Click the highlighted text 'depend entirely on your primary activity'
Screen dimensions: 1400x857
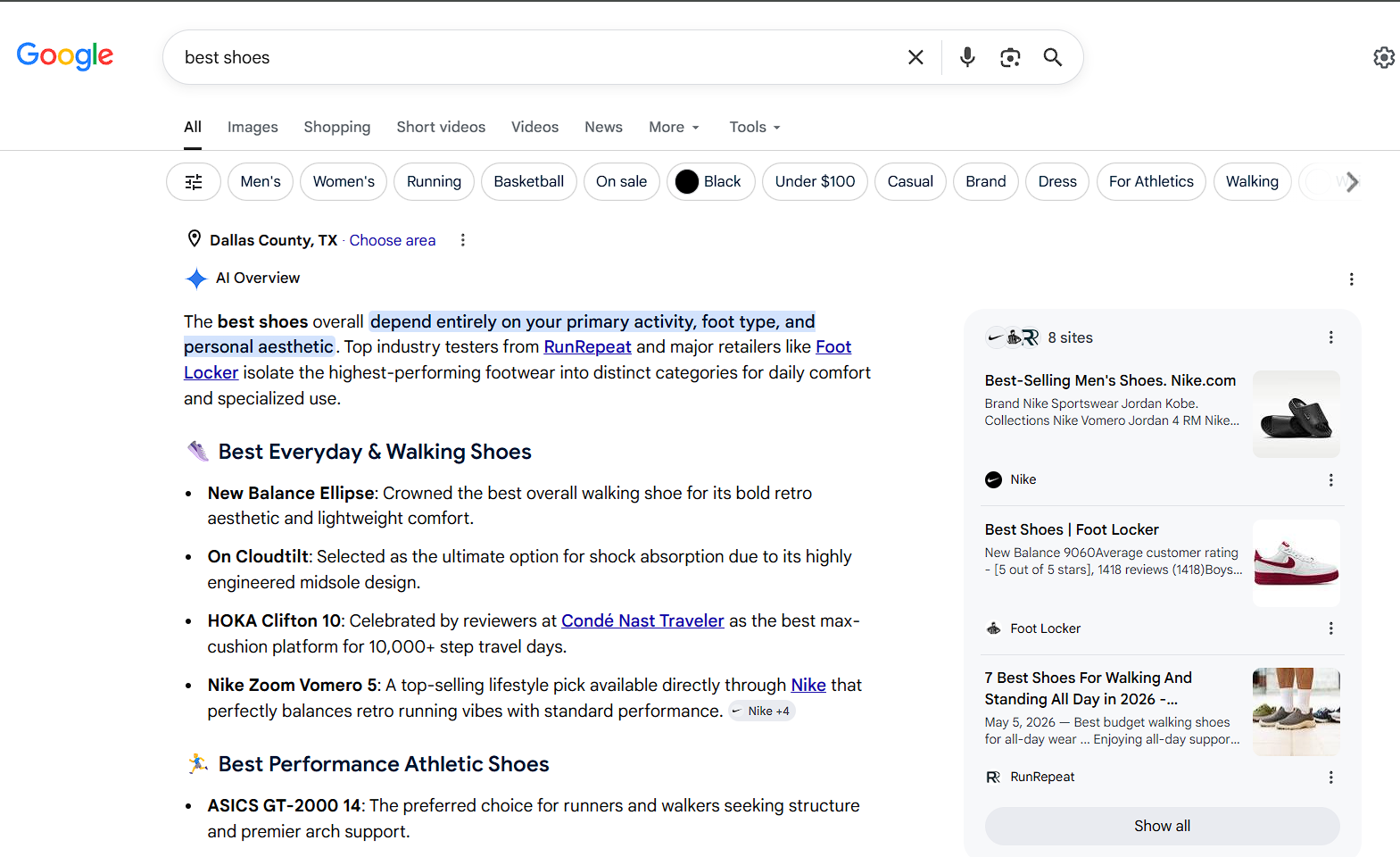tap(534, 321)
